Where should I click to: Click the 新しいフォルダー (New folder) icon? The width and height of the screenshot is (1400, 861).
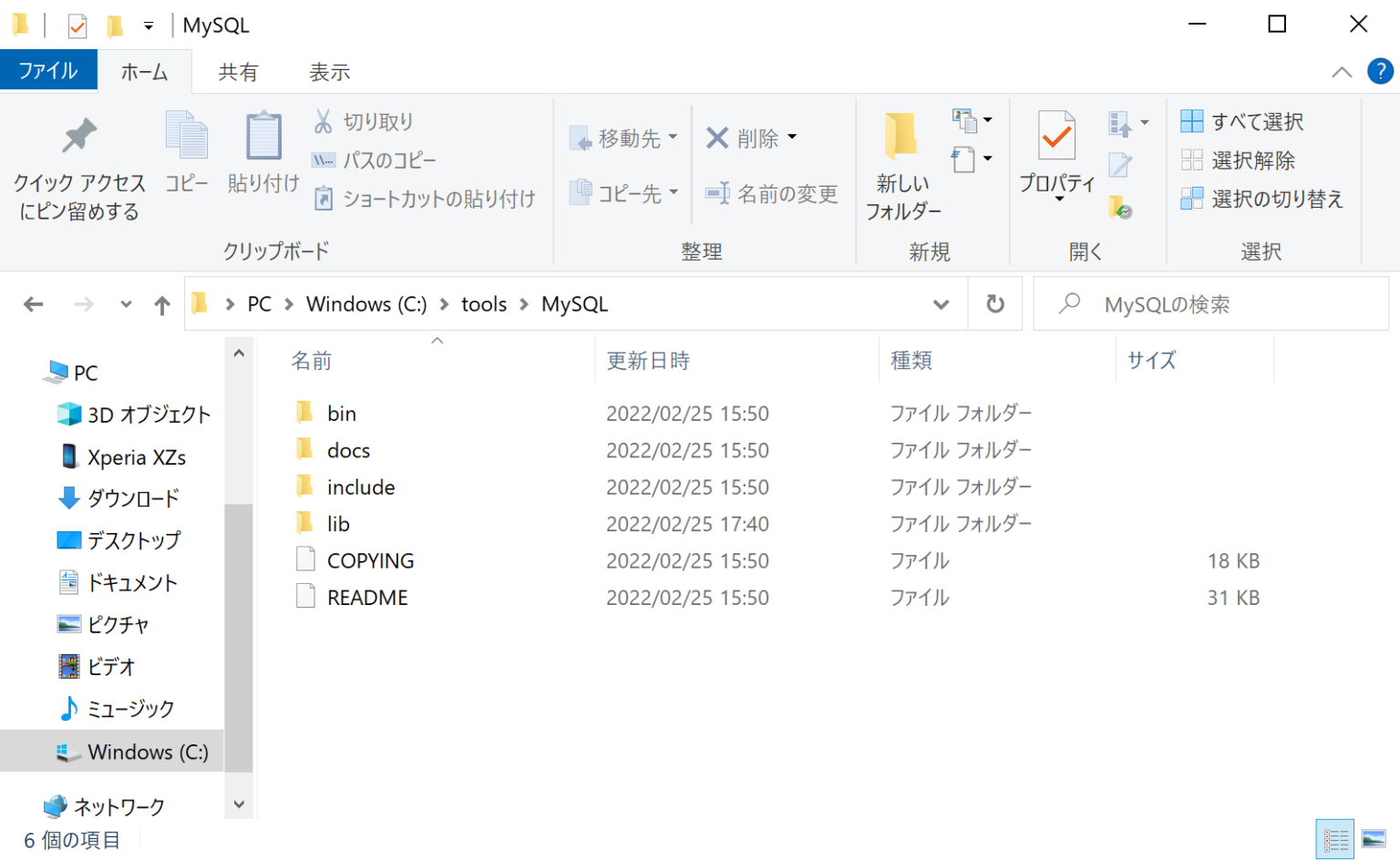pyautogui.click(x=901, y=137)
